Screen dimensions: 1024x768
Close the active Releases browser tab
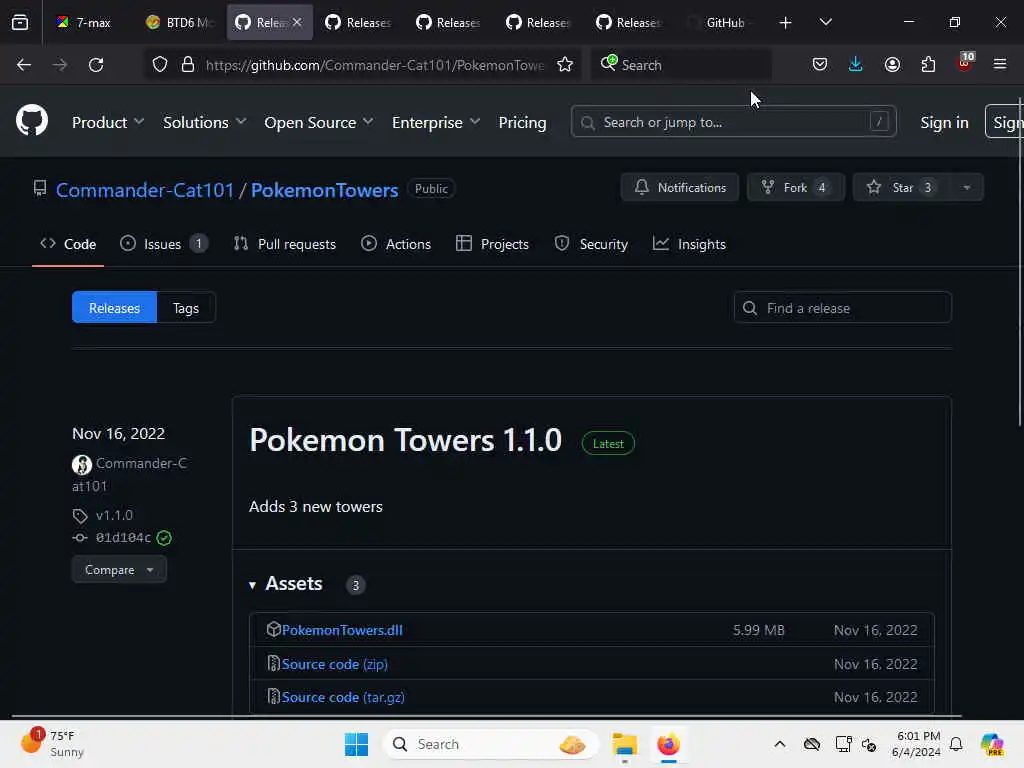tap(297, 22)
